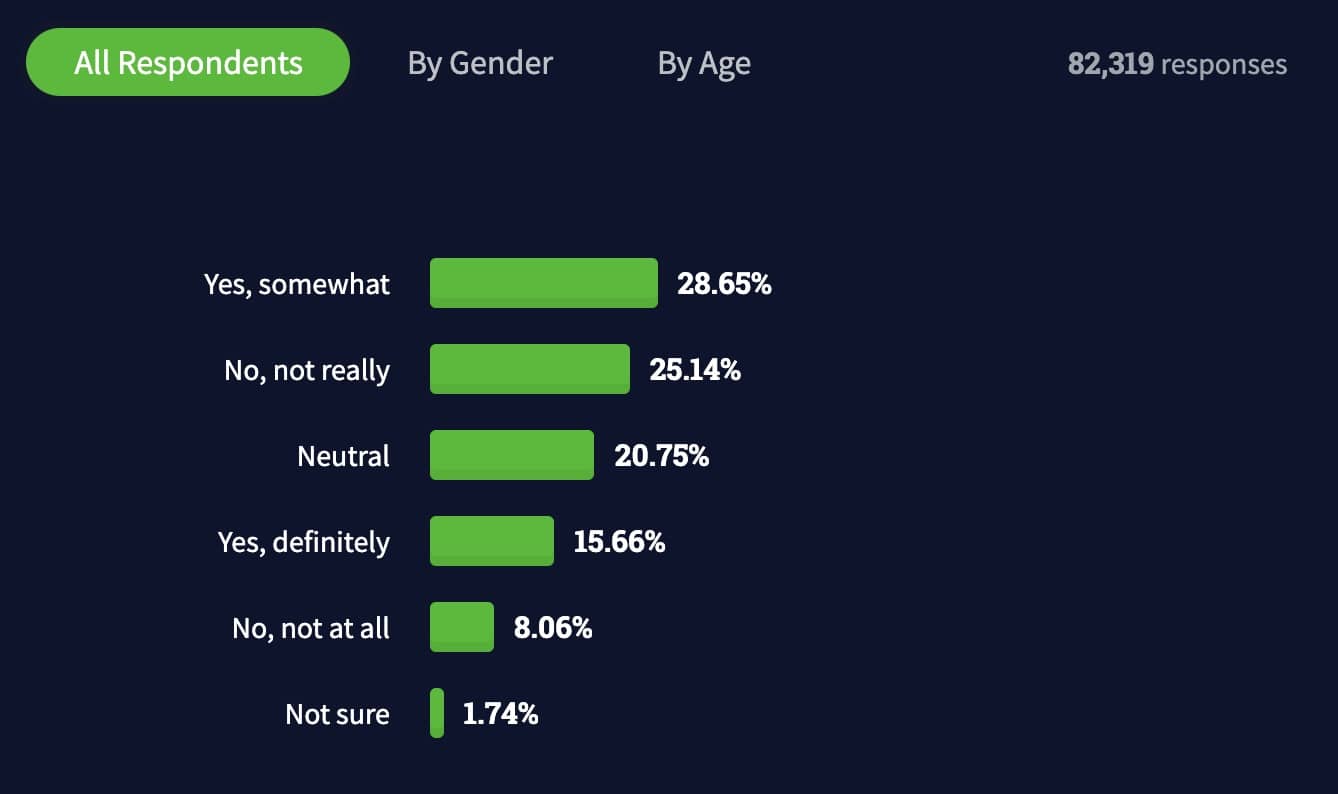Open the By Age tab
The height and width of the screenshot is (794, 1338).
704,63
